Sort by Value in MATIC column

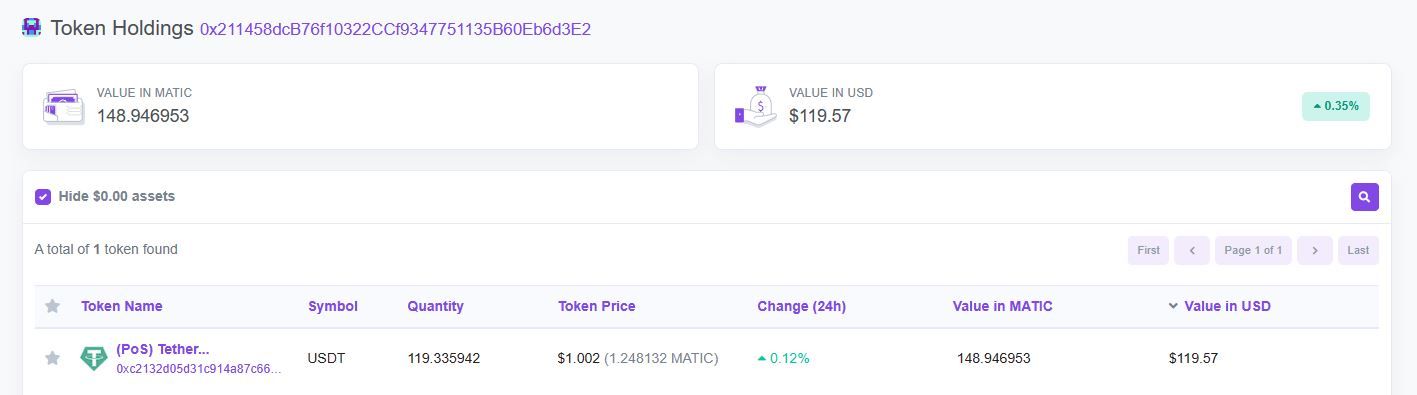coord(1002,306)
